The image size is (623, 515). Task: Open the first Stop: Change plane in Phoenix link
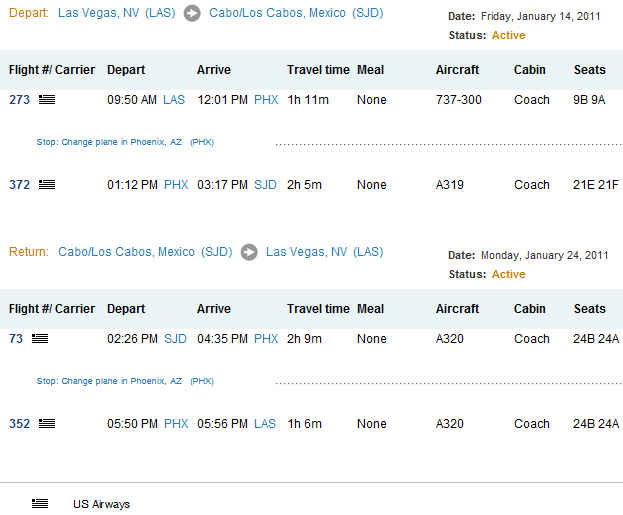click(125, 142)
